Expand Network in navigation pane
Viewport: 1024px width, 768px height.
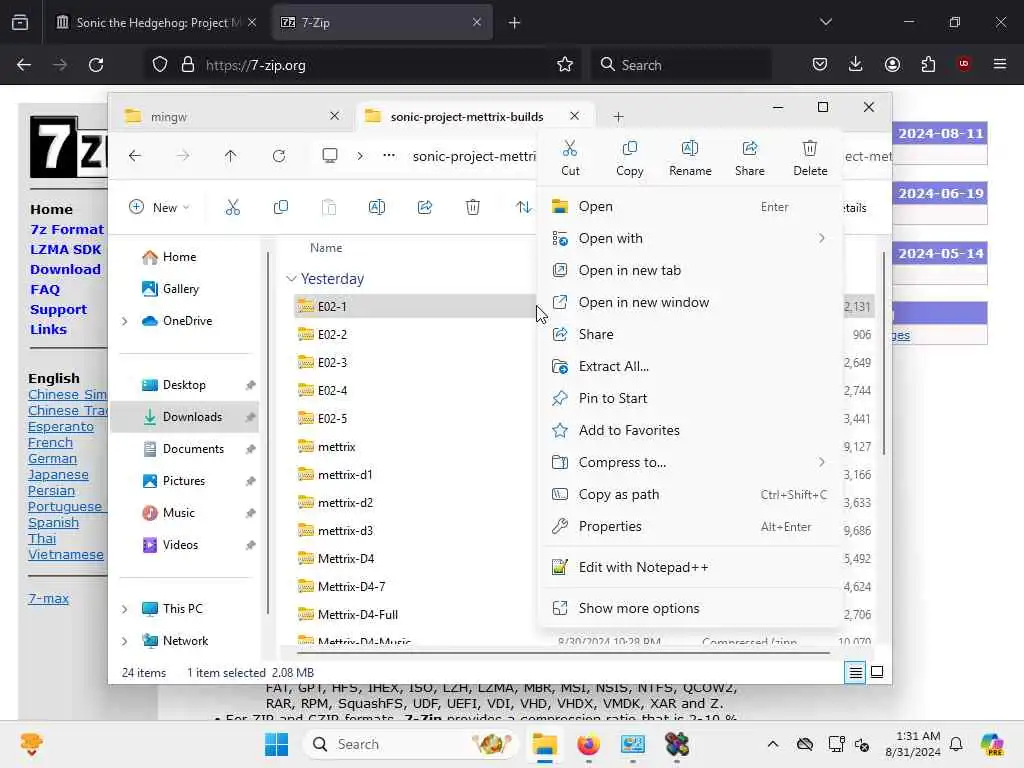pos(124,641)
